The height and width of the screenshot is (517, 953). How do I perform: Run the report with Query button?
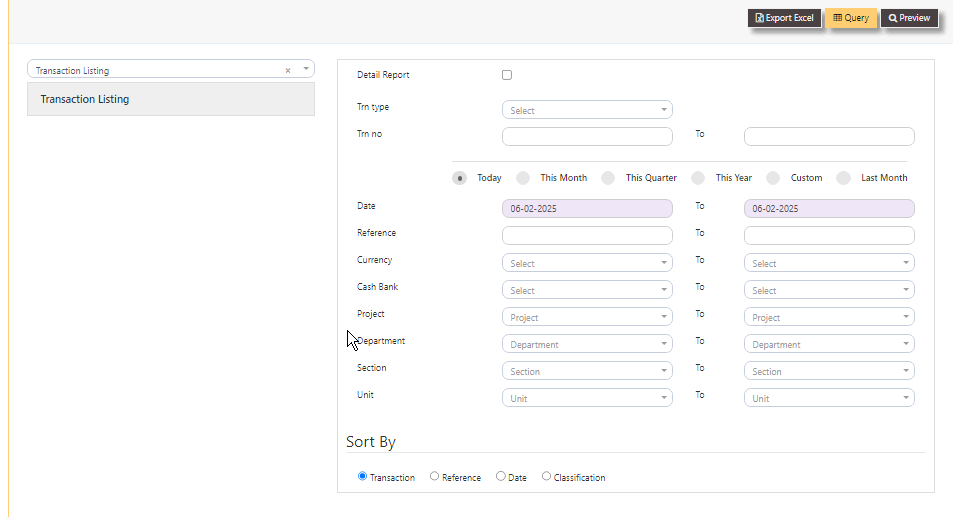[851, 18]
